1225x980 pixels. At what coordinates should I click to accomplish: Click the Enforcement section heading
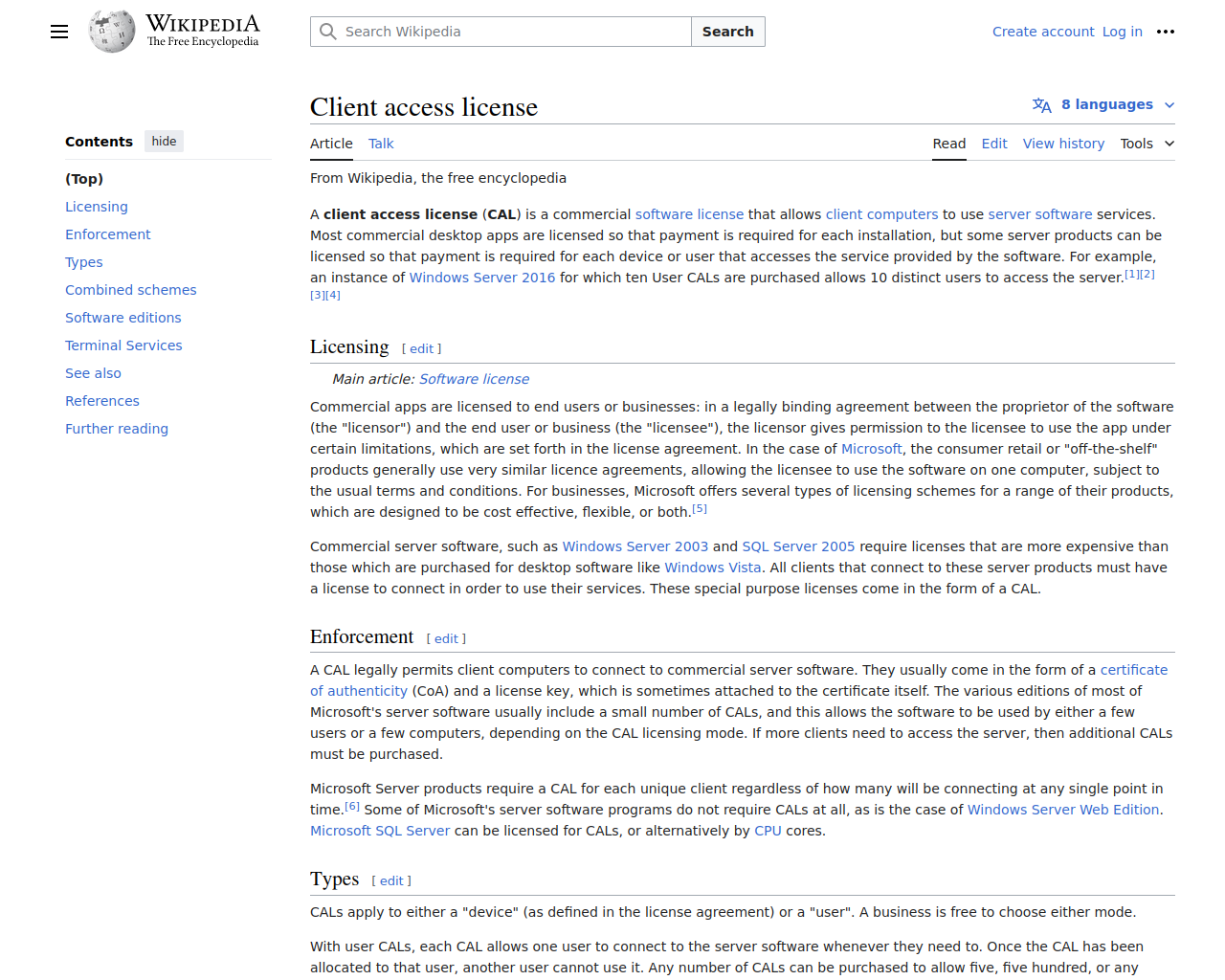[x=362, y=636]
